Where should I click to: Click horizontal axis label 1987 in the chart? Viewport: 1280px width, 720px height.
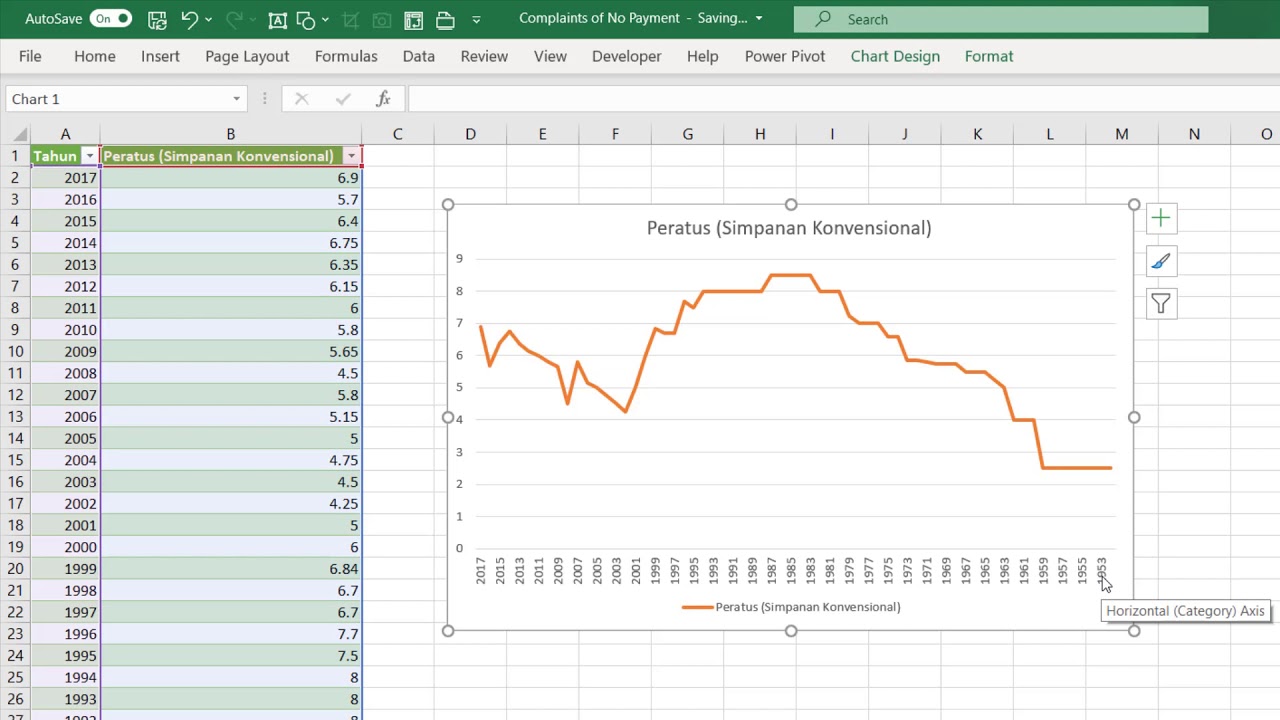772,571
